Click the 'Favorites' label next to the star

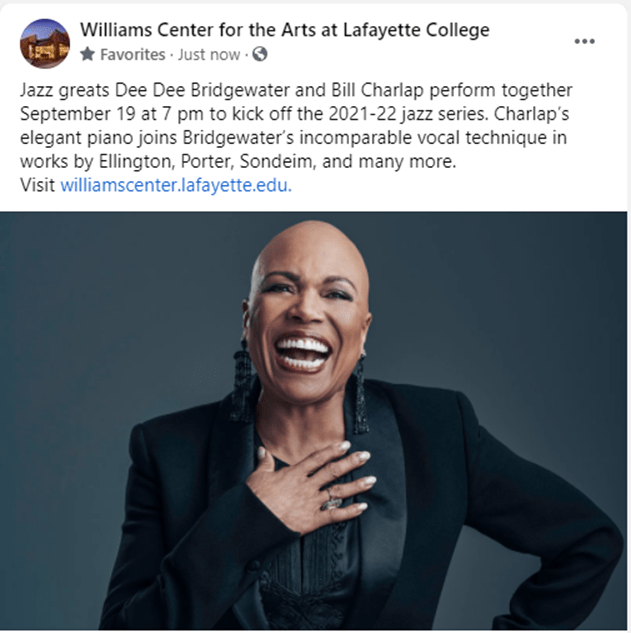133,54
